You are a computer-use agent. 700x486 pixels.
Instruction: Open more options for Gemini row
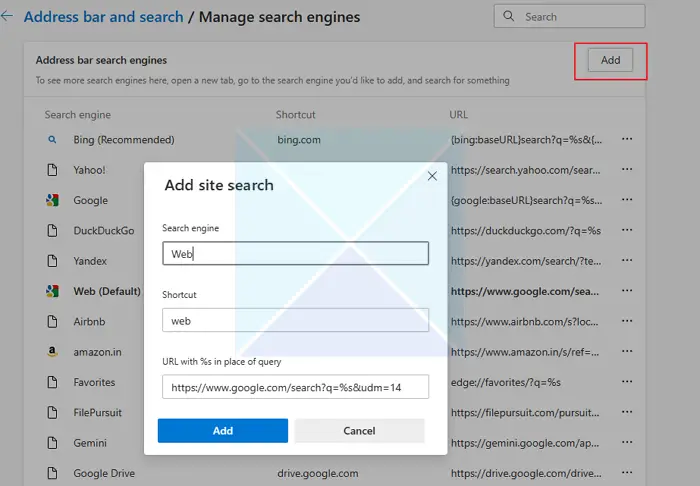627,442
